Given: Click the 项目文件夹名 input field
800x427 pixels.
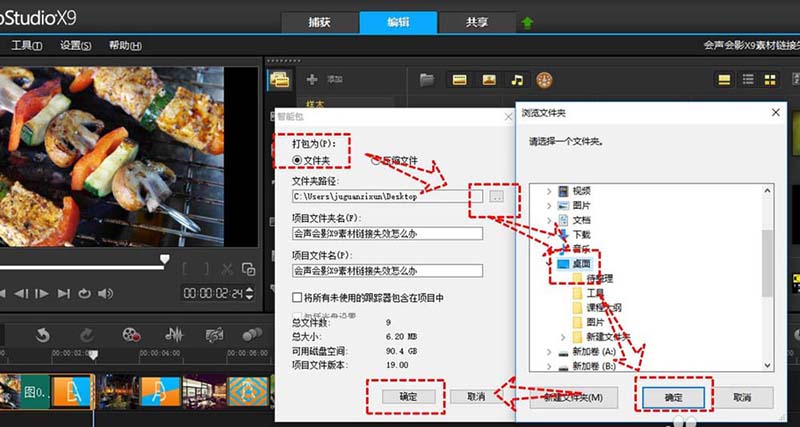Looking at the screenshot, I should tap(387, 234).
